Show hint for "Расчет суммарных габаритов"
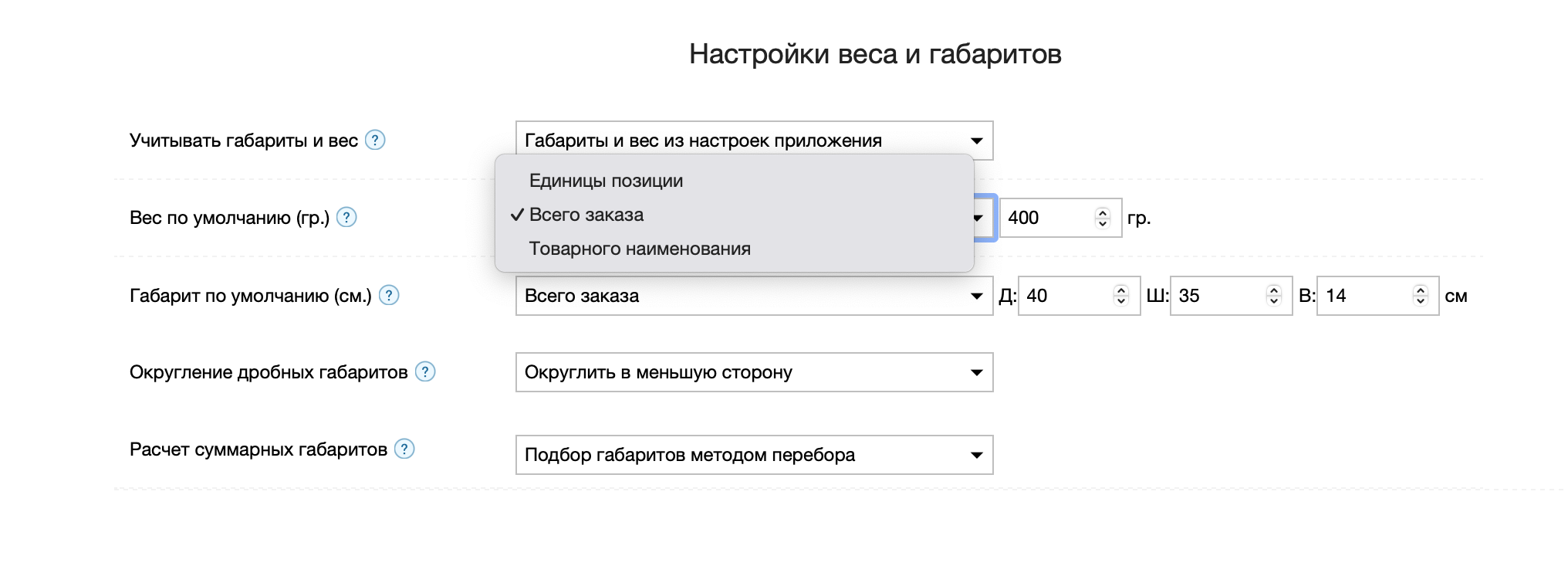 point(404,449)
